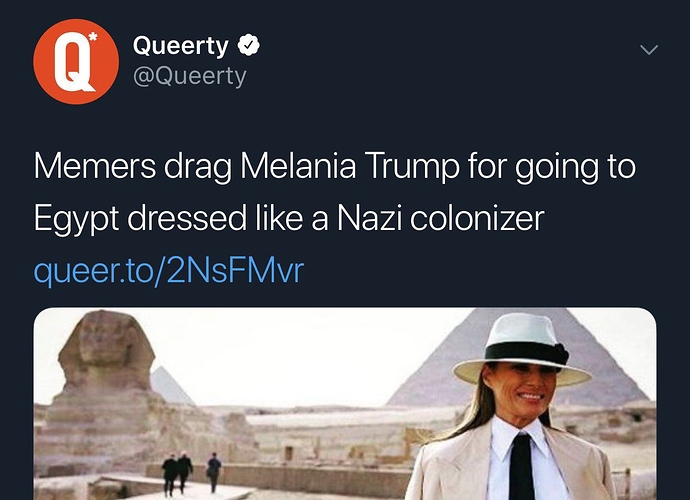Viewport: 690px width, 500px height.
Task: Click the verified checkmark badge beside Queerty
Action: [x=249, y=45]
